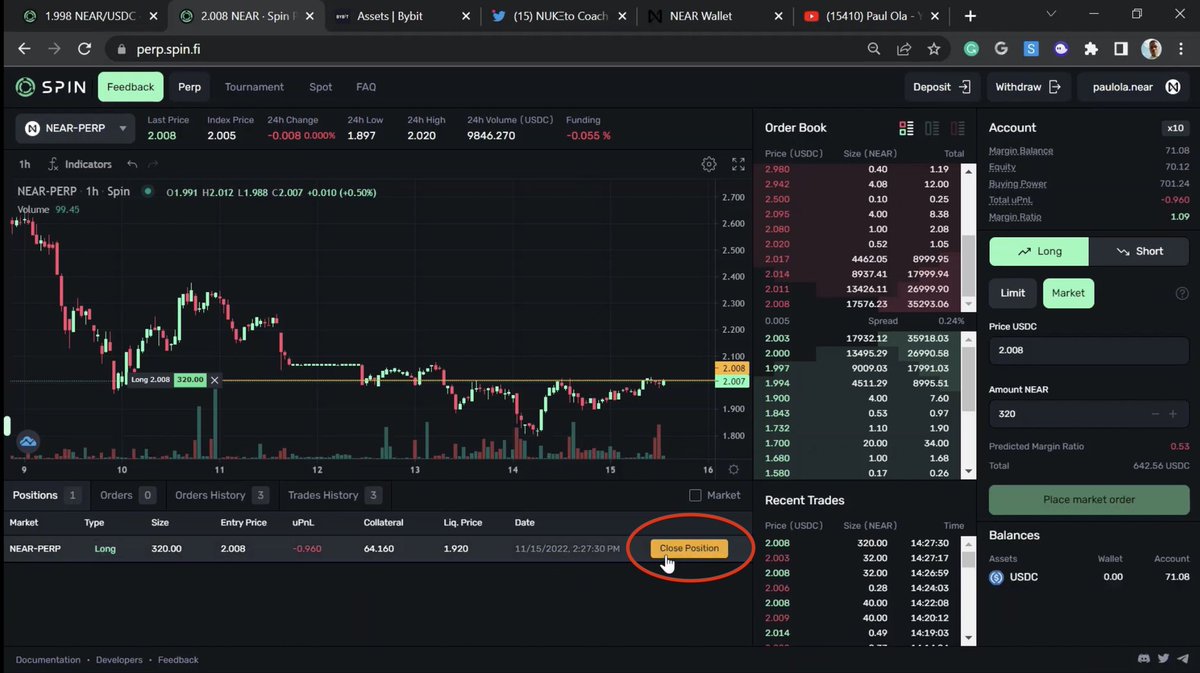Click the Price USDC input field
The image size is (1200, 673).
click(x=1089, y=350)
